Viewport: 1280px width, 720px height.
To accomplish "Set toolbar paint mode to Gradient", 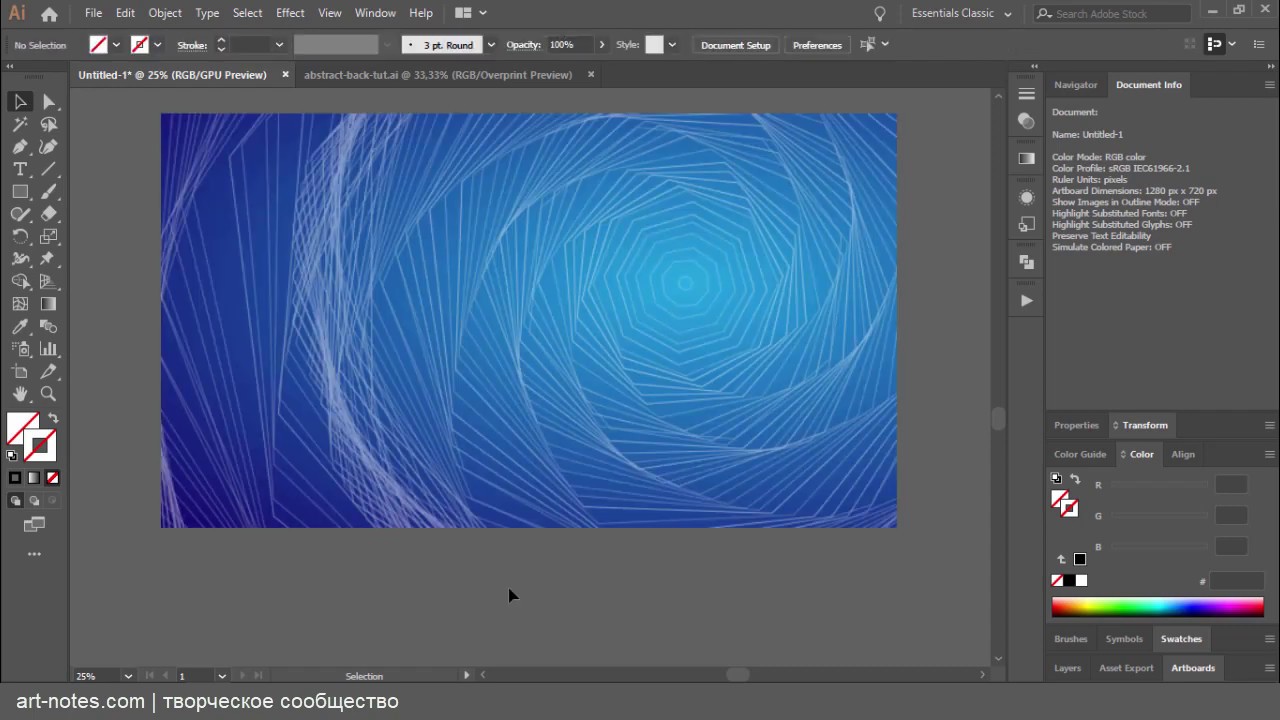I will click(33, 478).
